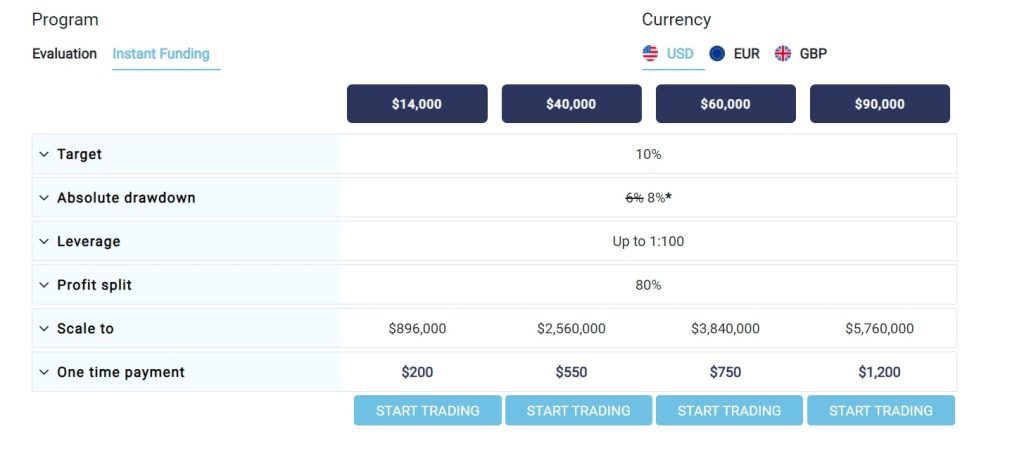Start trading with the $200 plan

428,410
